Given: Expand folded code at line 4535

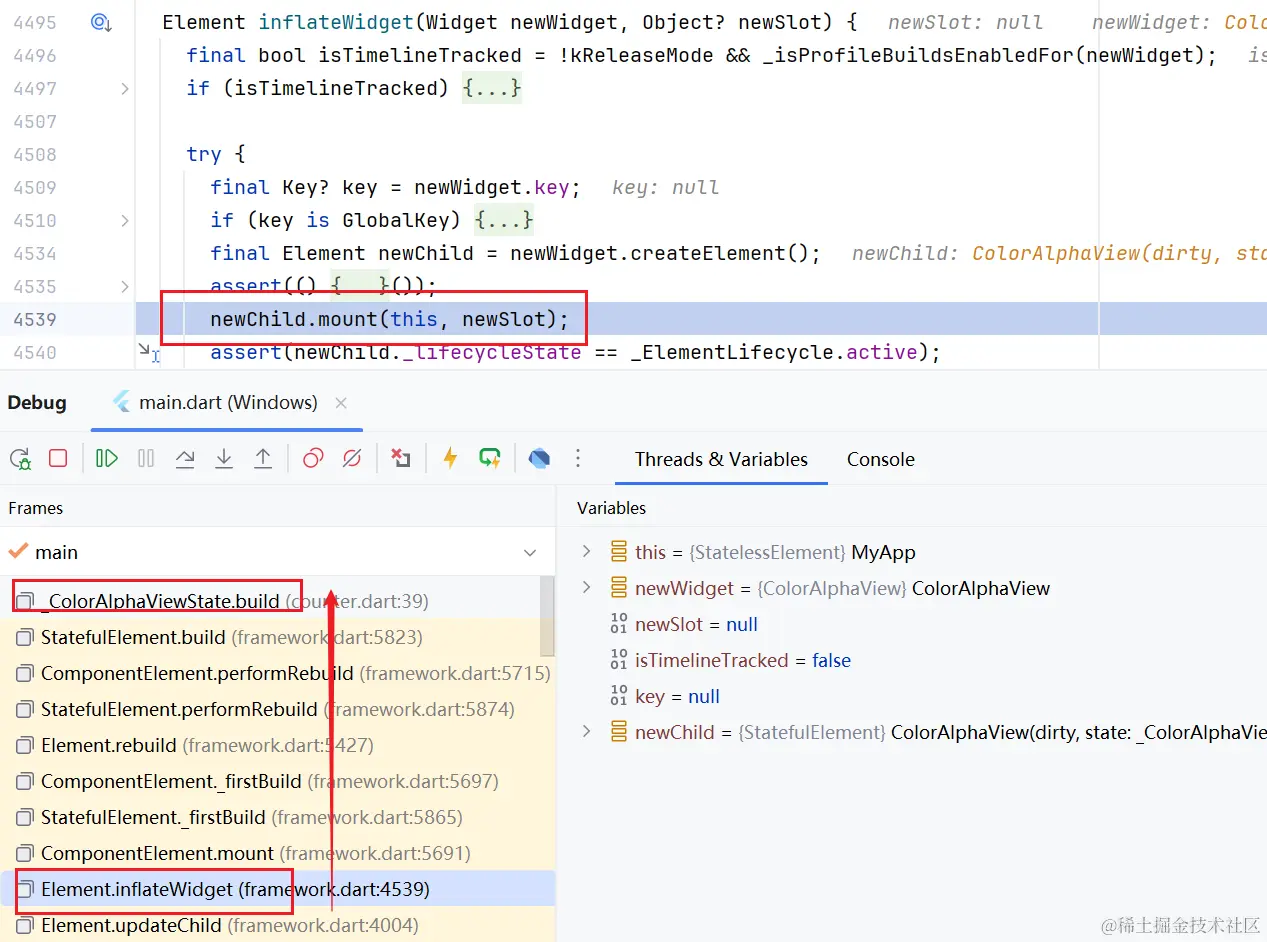Looking at the screenshot, I should 124,286.
